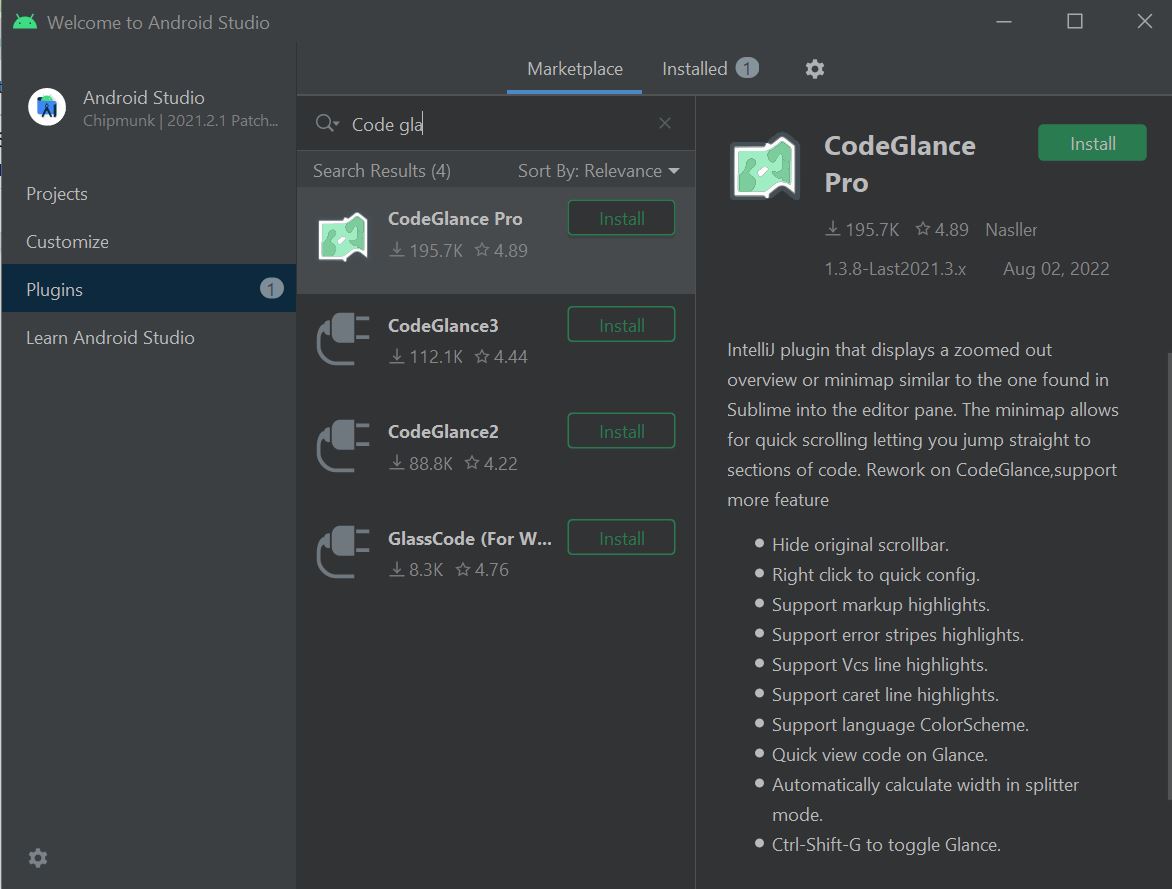
Task: Click the CodeGlance3 plugin icon
Action: (341, 338)
